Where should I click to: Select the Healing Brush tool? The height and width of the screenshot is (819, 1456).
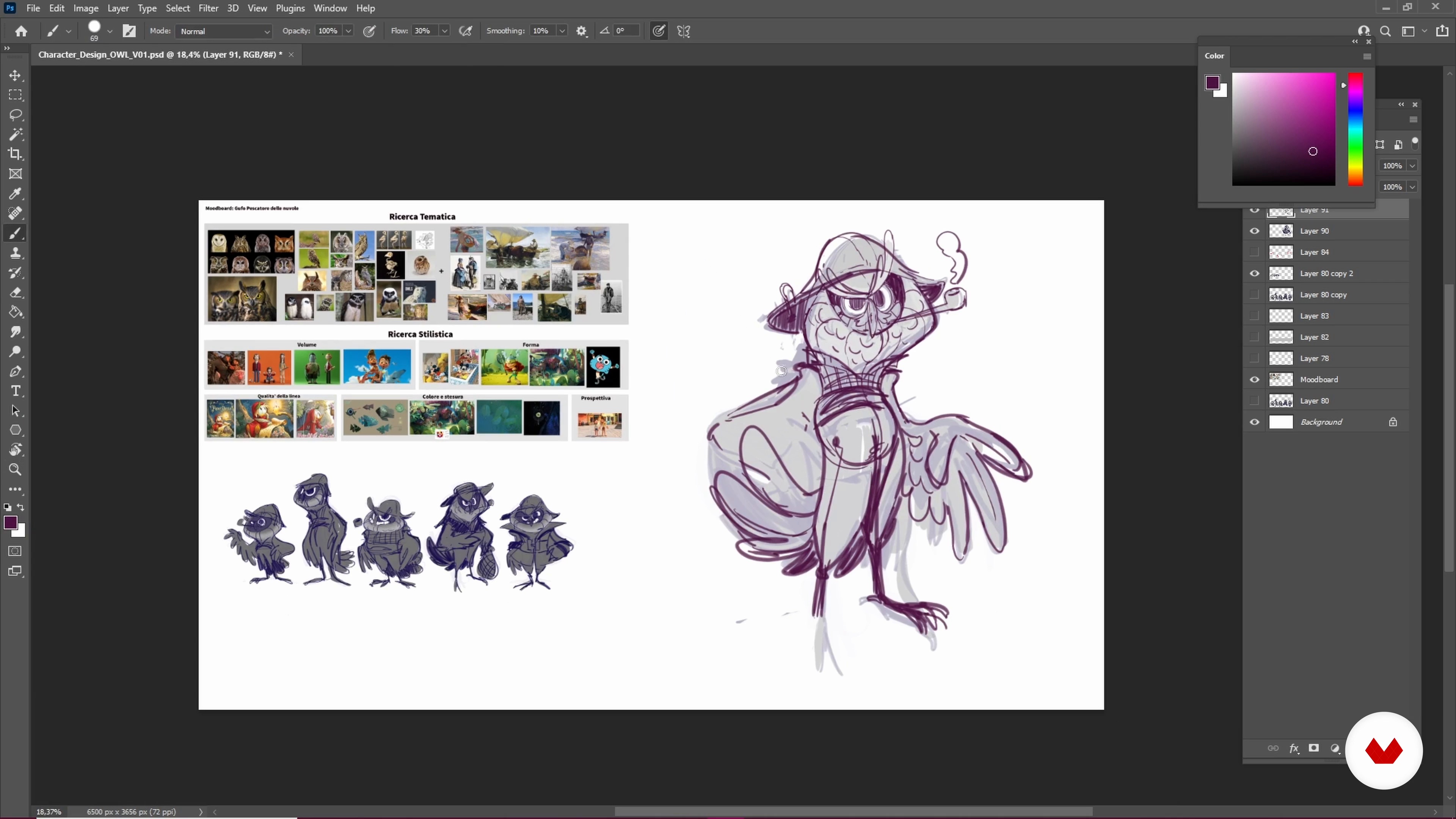(15, 213)
